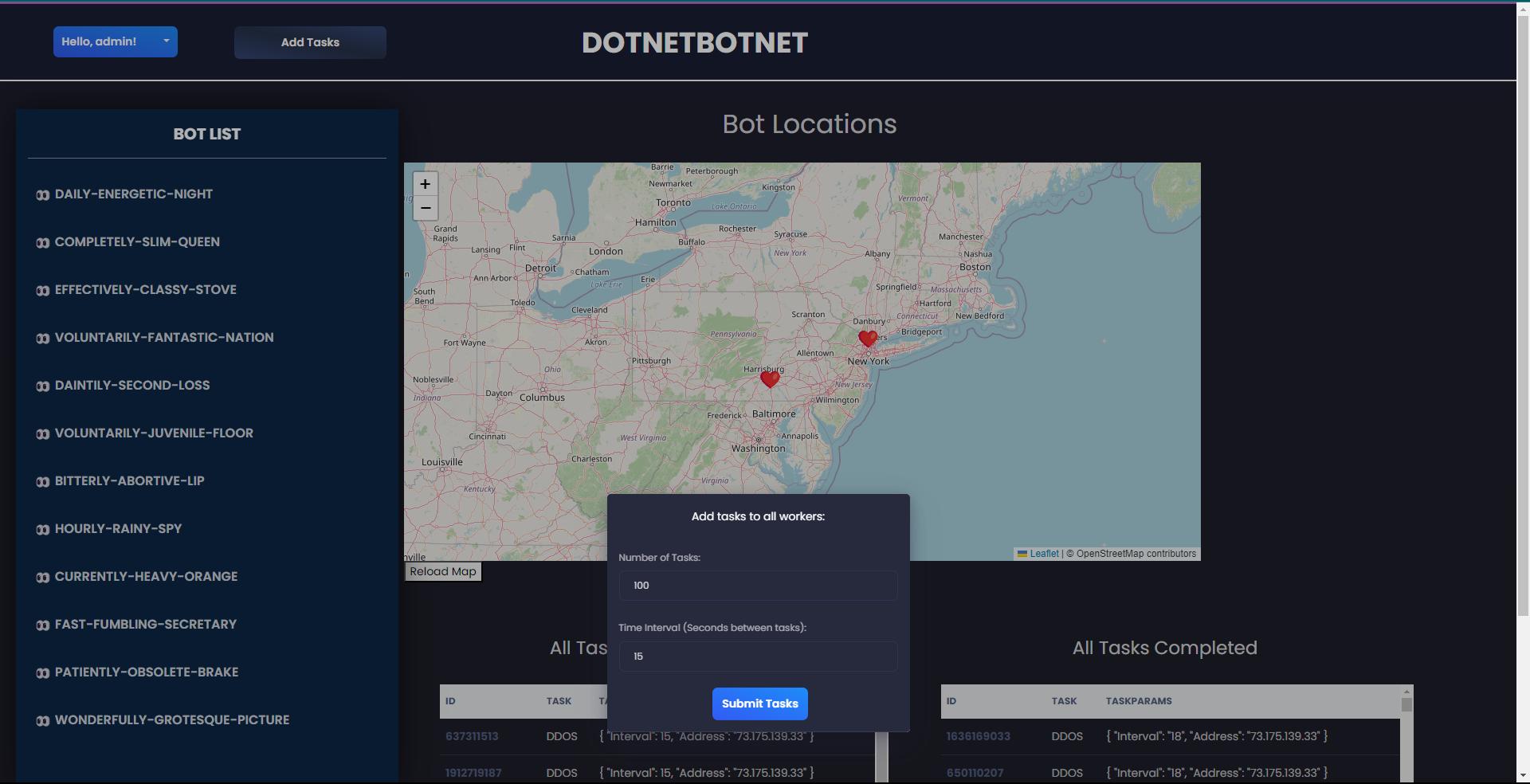
Task: Open the Leaflet attribution link
Action: pyautogui.click(x=1044, y=554)
